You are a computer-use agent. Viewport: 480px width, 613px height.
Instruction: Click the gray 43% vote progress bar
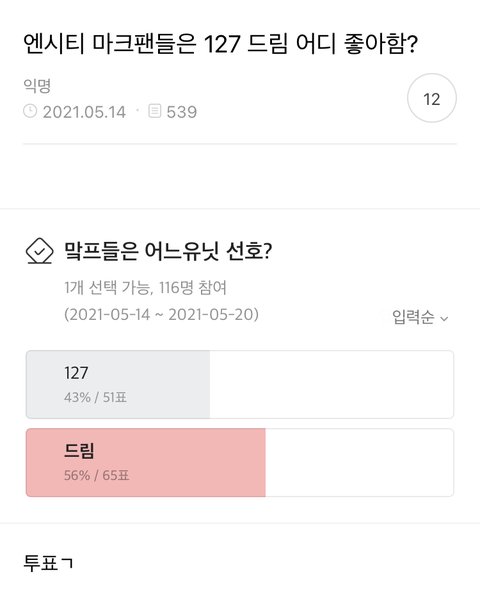(118, 384)
